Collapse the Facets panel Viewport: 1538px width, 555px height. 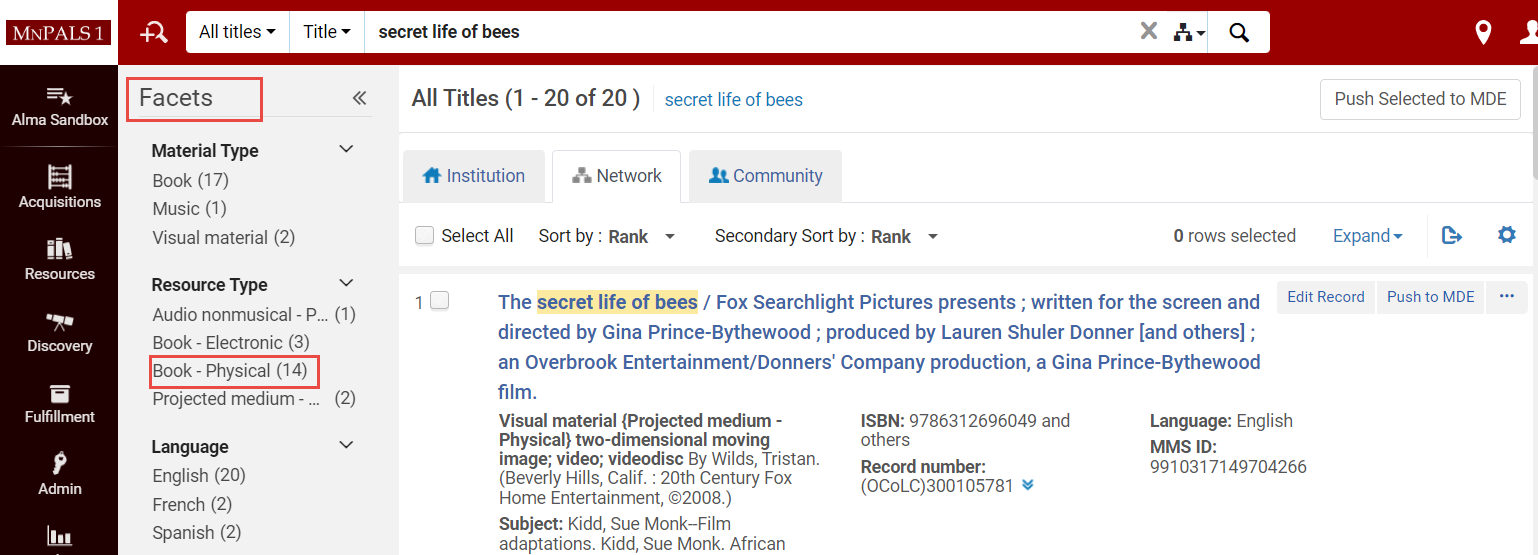point(359,98)
